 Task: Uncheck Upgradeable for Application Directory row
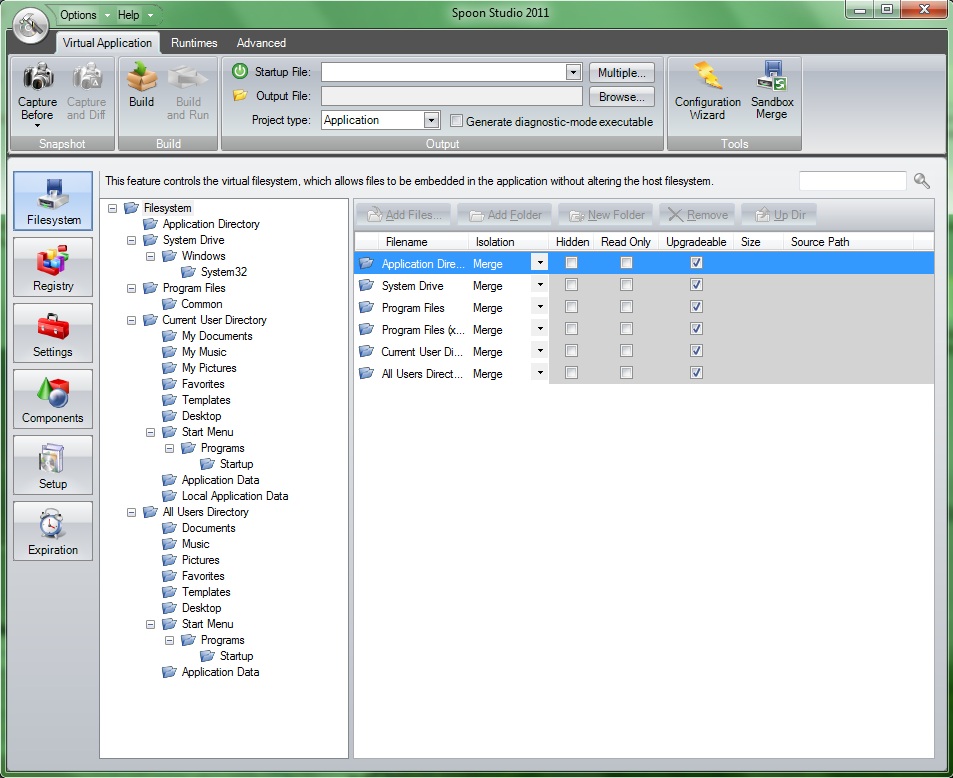click(x=697, y=263)
